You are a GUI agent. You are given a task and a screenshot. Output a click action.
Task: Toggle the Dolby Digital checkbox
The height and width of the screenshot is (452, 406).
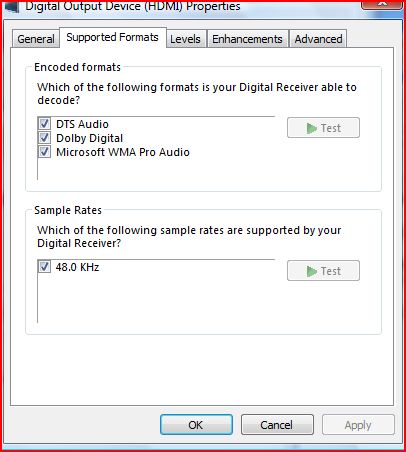44,138
